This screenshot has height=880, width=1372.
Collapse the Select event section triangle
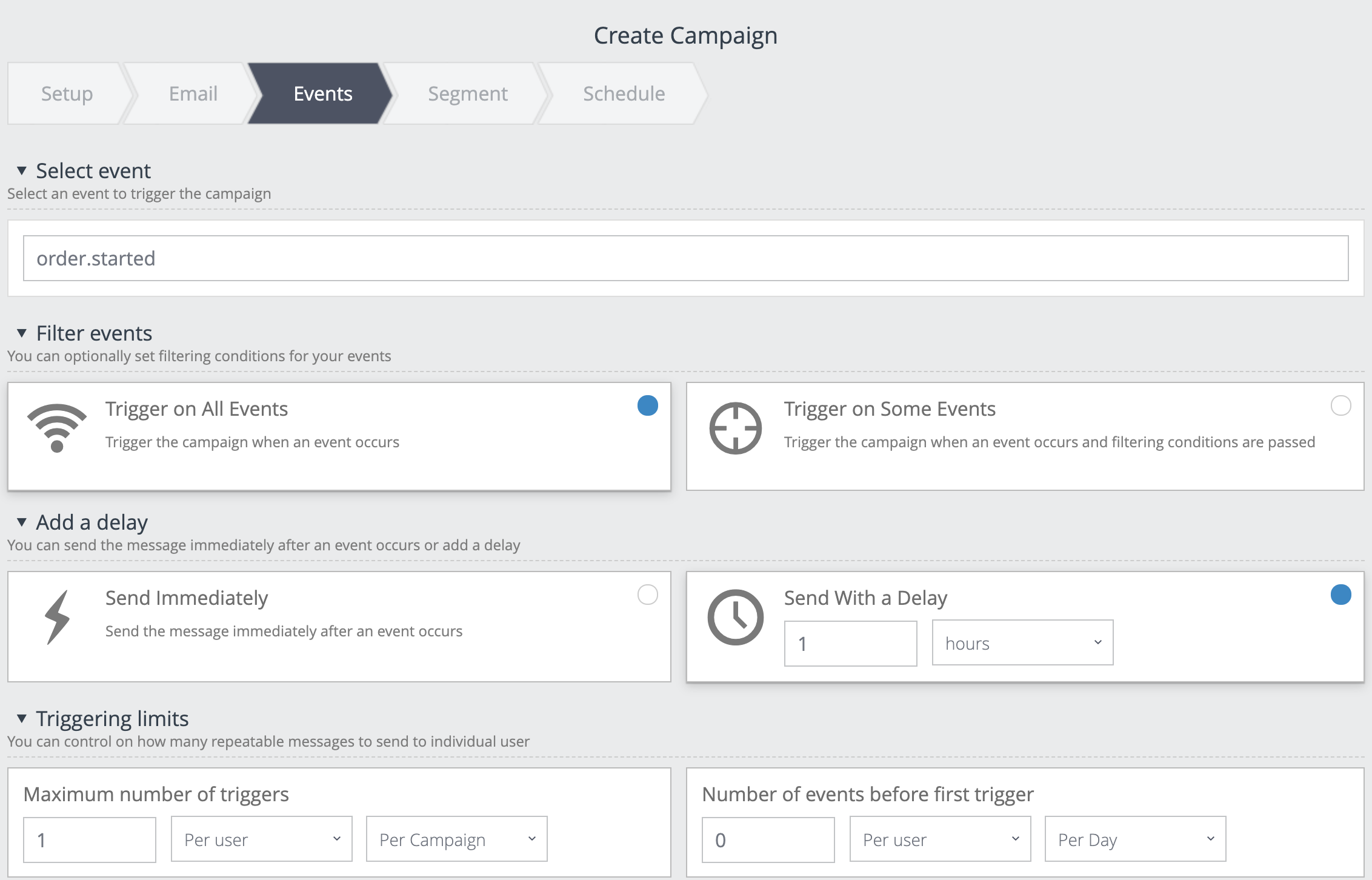[x=22, y=171]
